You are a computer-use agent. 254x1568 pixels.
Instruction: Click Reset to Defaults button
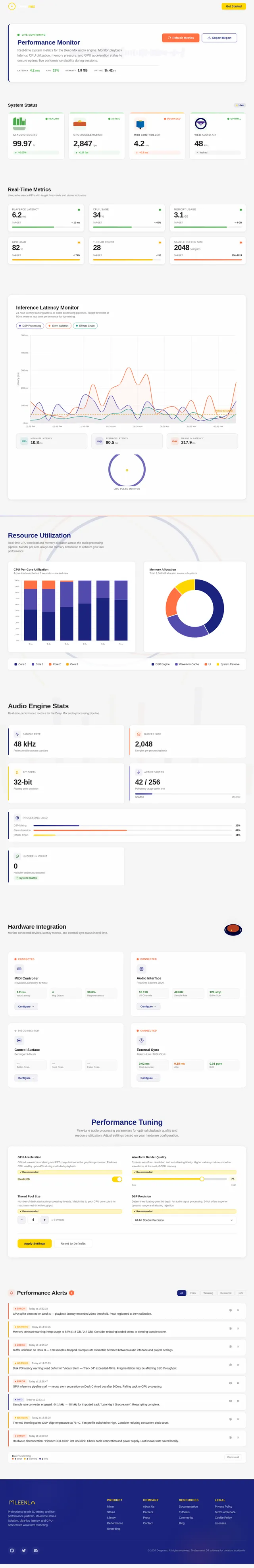(x=73, y=1243)
